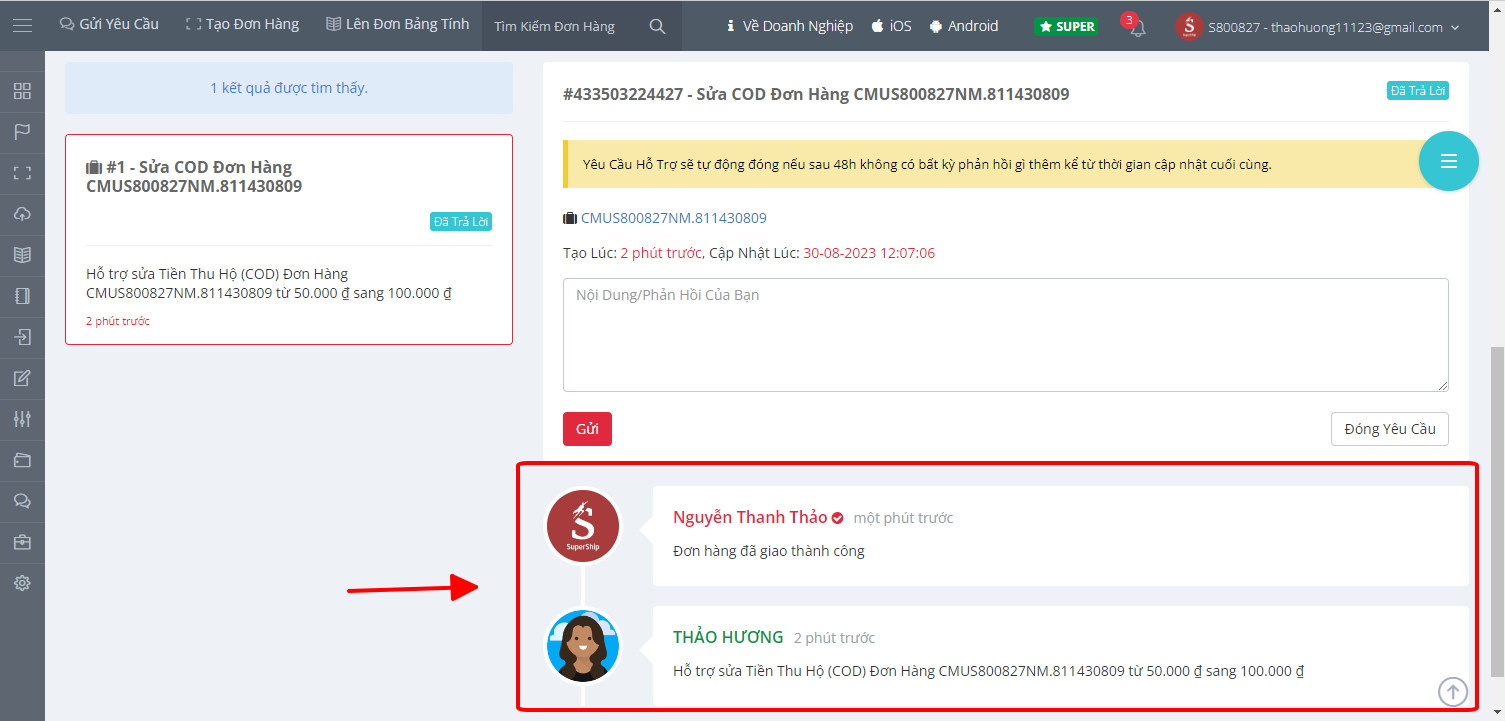
Task: Open the CMUS800827NM.811430809 order link
Action: (673, 218)
